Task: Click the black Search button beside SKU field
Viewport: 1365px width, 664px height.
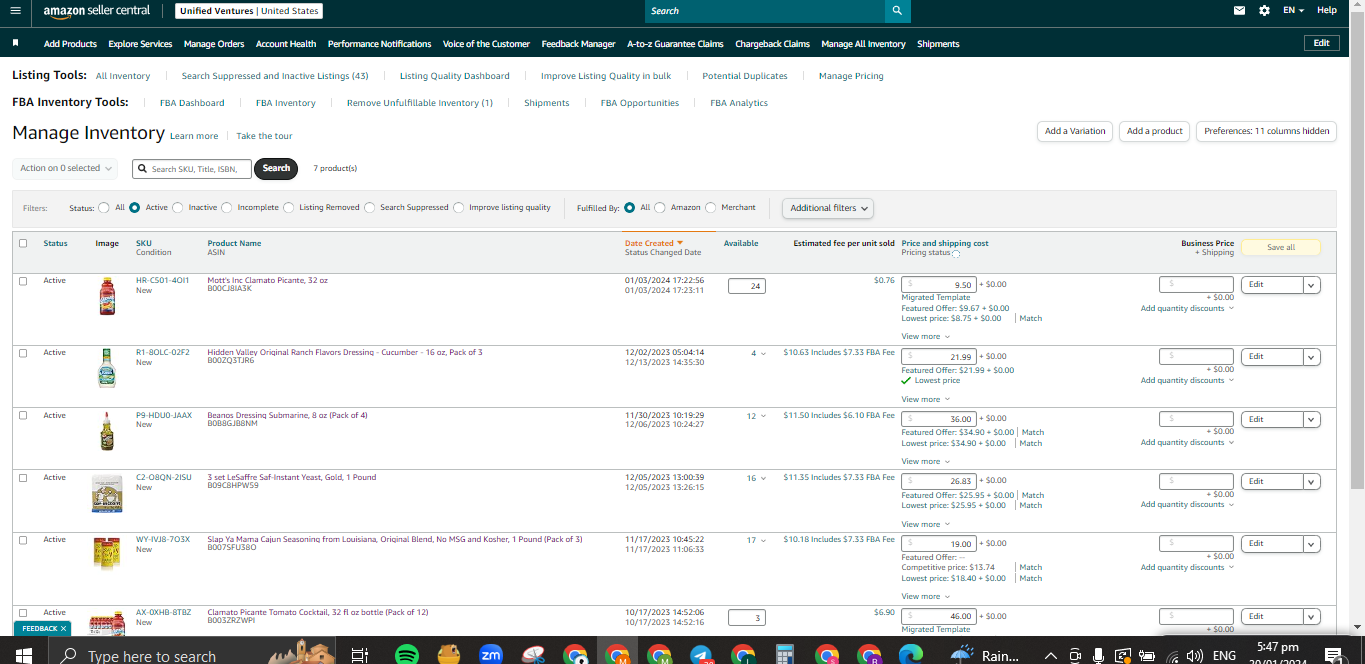Action: point(277,168)
